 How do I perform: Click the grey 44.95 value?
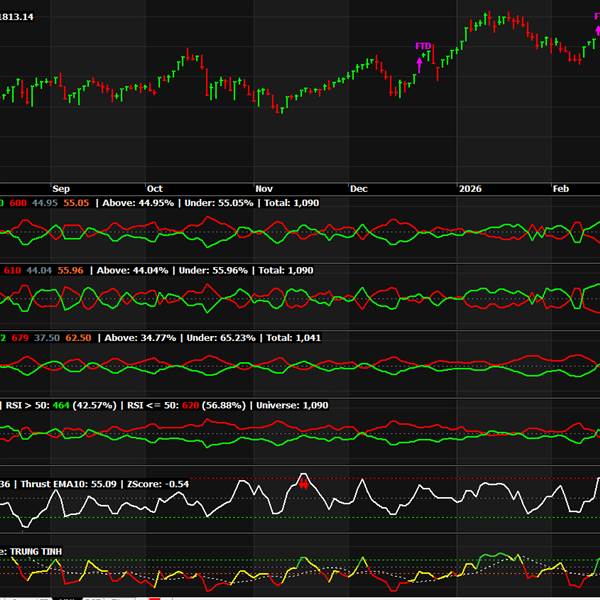(x=45, y=203)
